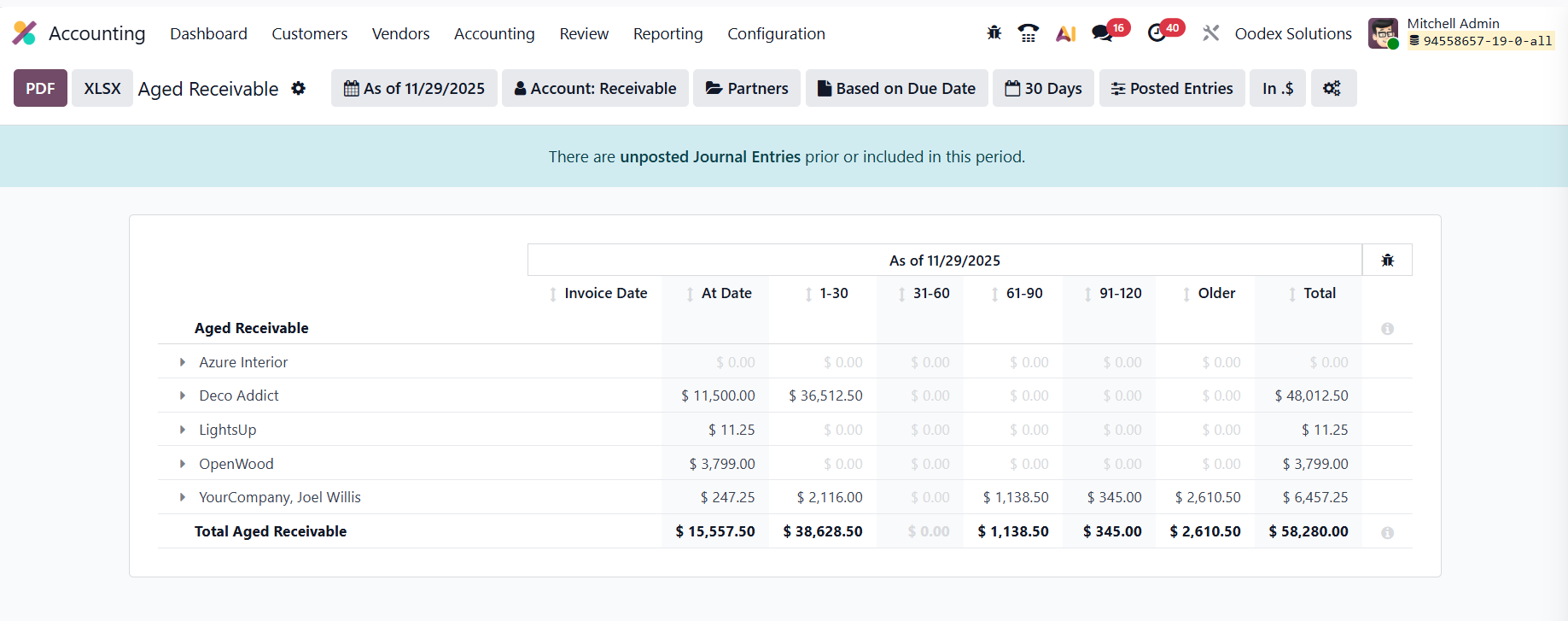The height and width of the screenshot is (621, 1568).
Task: Open the As of 11/29/2025 date filter
Action: click(414, 88)
